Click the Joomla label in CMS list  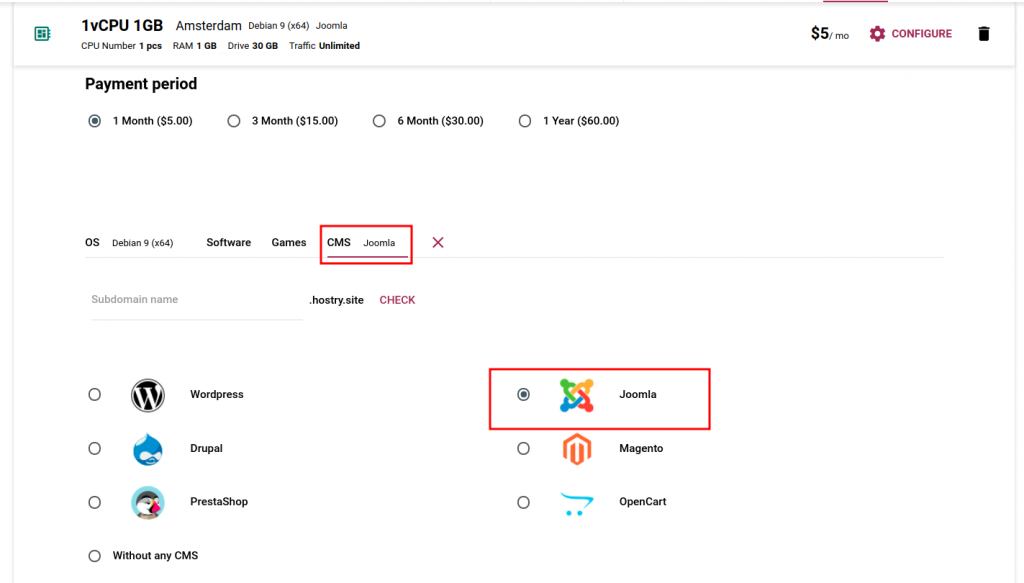pos(638,394)
